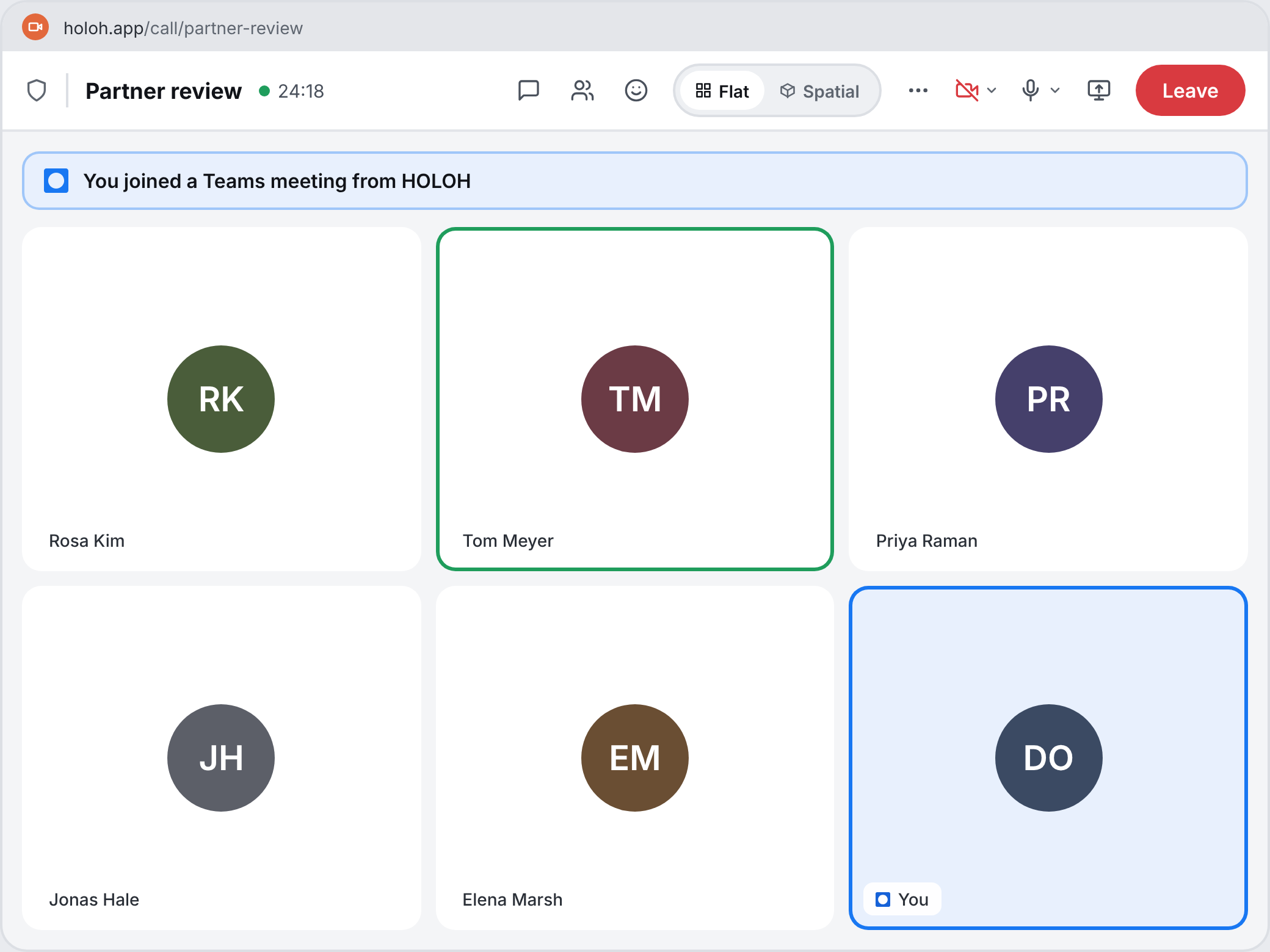Switch to Flat layout
The image size is (1270, 952).
click(x=722, y=91)
